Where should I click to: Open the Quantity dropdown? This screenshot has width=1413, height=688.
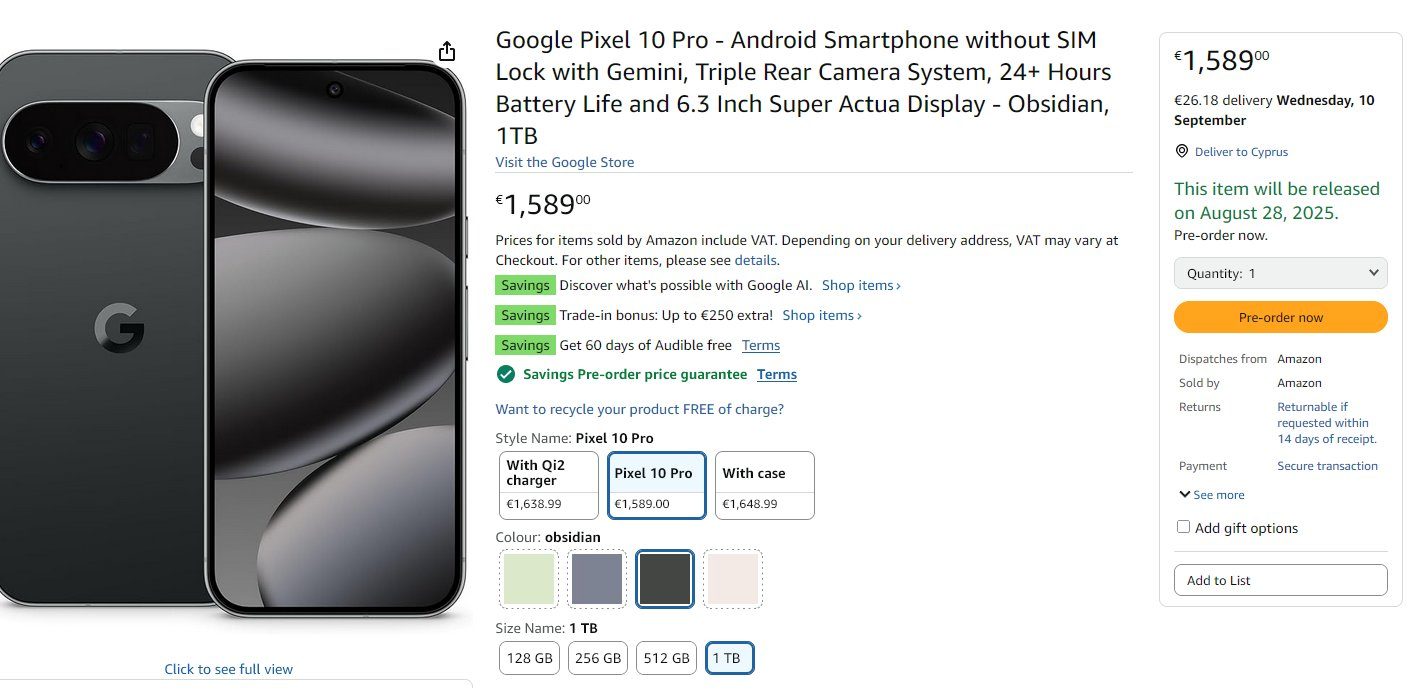click(1280, 273)
